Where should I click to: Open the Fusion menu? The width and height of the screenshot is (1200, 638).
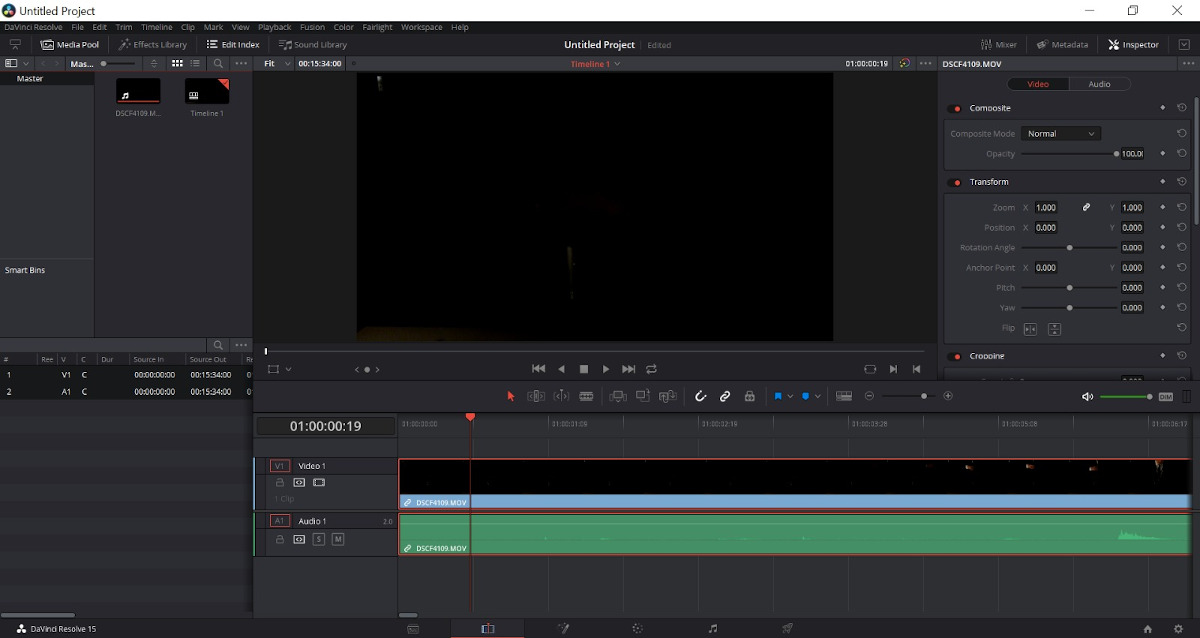pos(312,27)
